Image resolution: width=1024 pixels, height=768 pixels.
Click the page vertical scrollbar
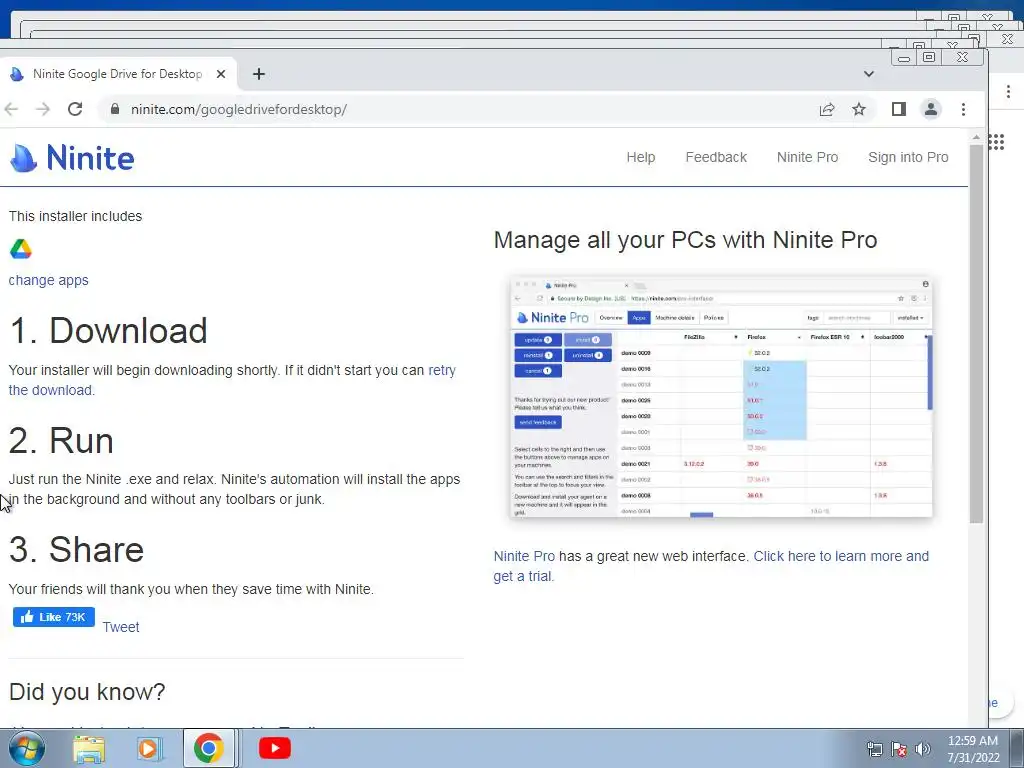point(976,334)
